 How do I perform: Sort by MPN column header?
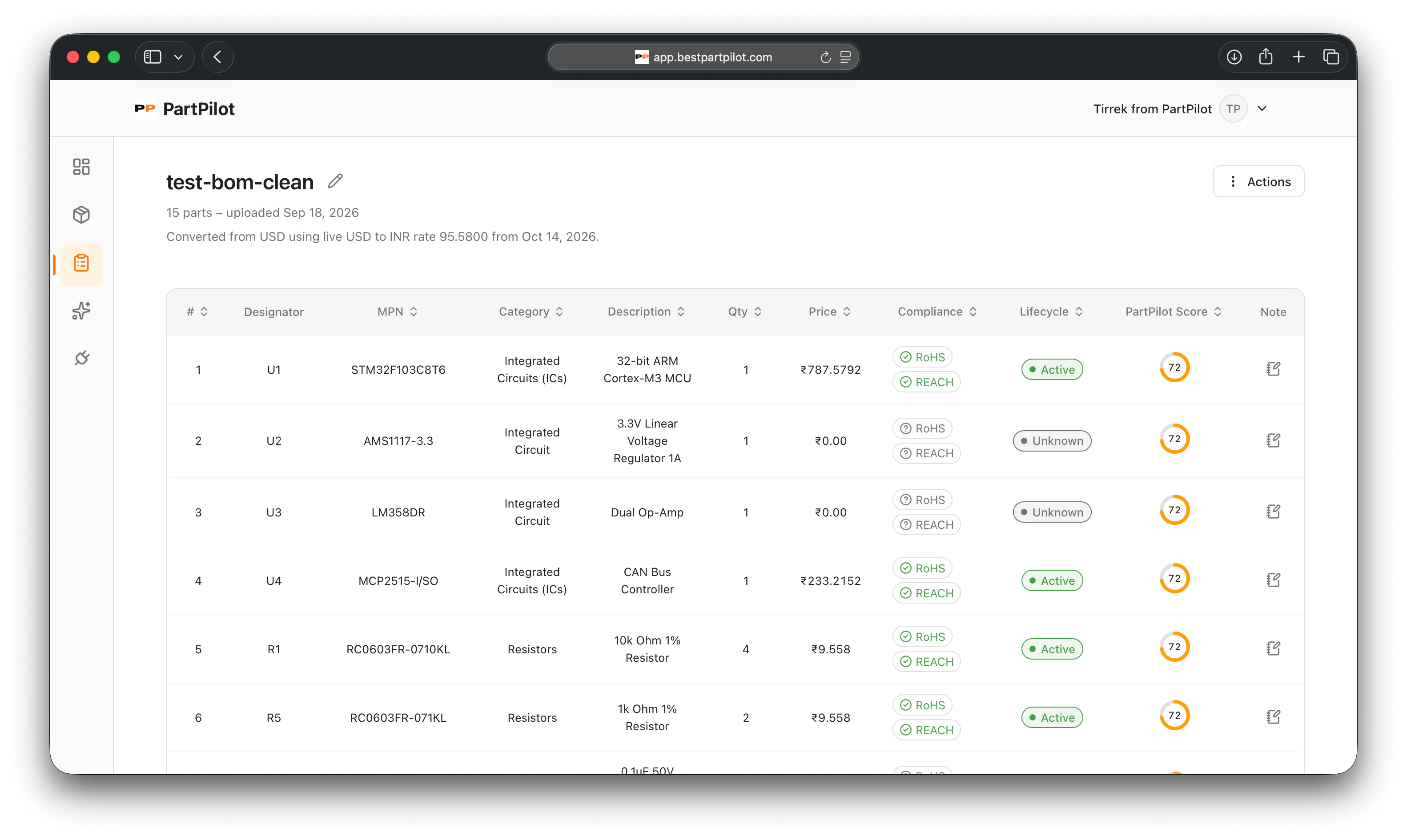coord(398,312)
